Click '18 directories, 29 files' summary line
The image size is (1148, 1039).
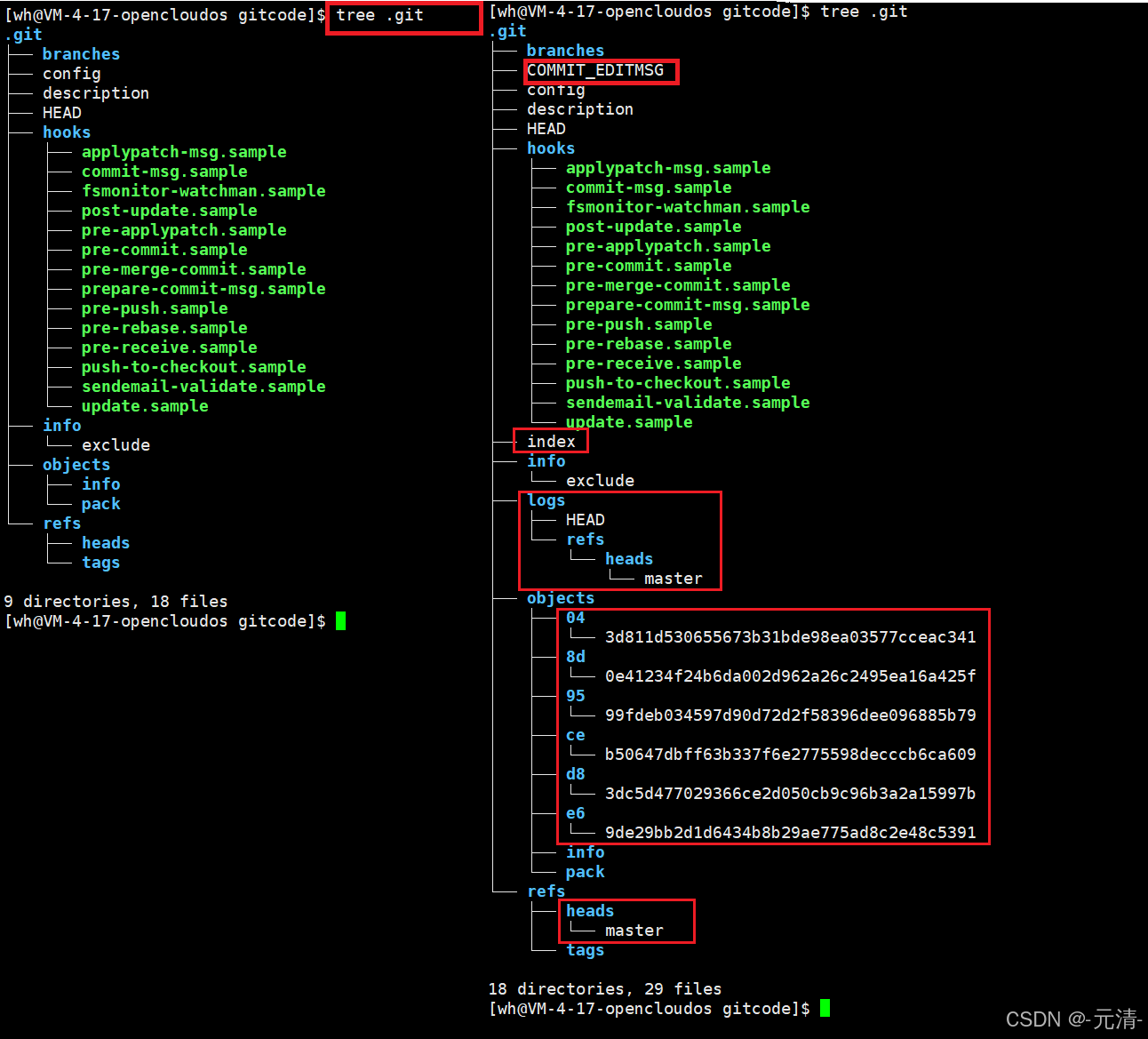click(x=604, y=989)
